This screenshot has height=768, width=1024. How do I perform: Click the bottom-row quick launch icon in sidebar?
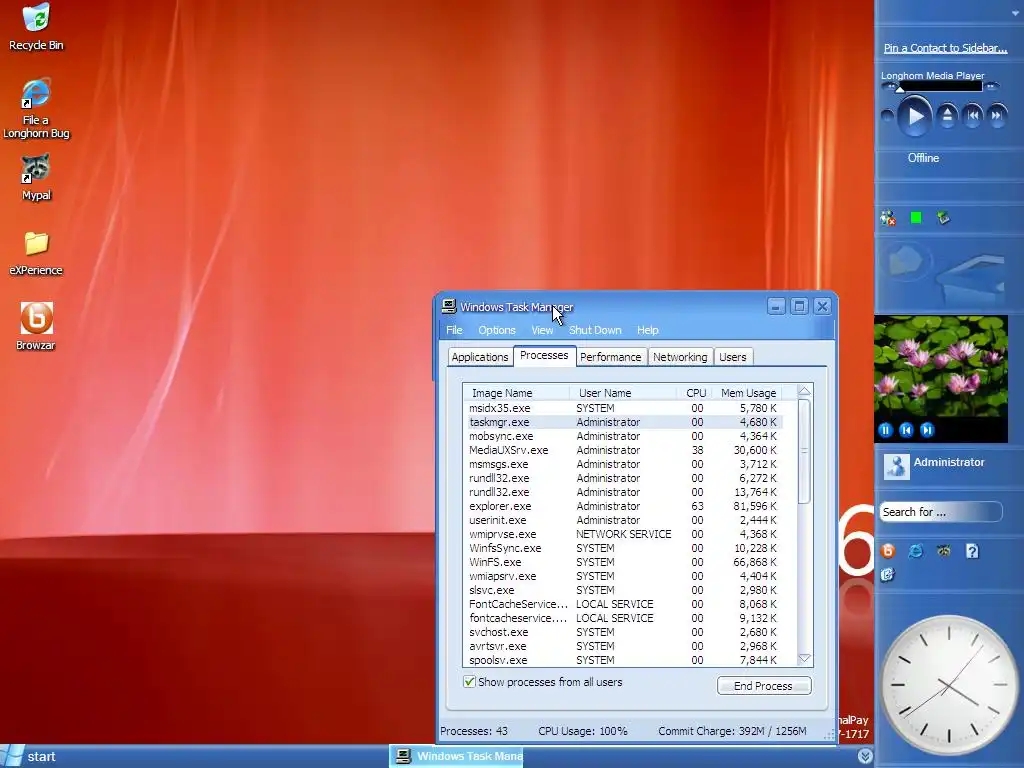tap(888, 575)
